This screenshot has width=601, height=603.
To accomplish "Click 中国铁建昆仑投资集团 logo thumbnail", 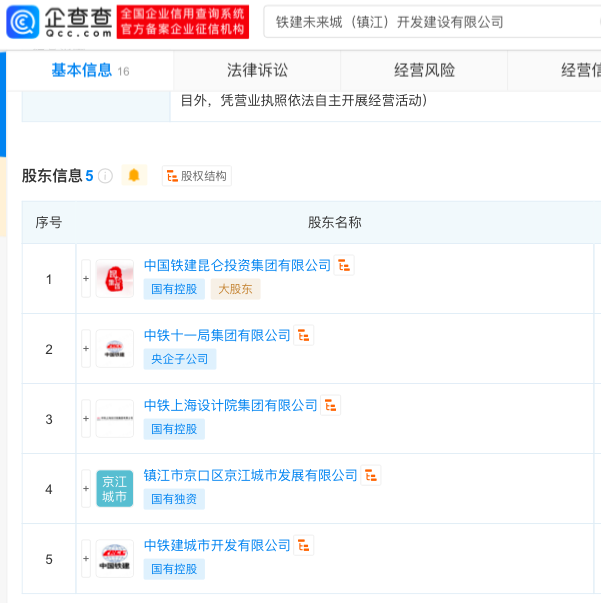I will click(x=115, y=278).
